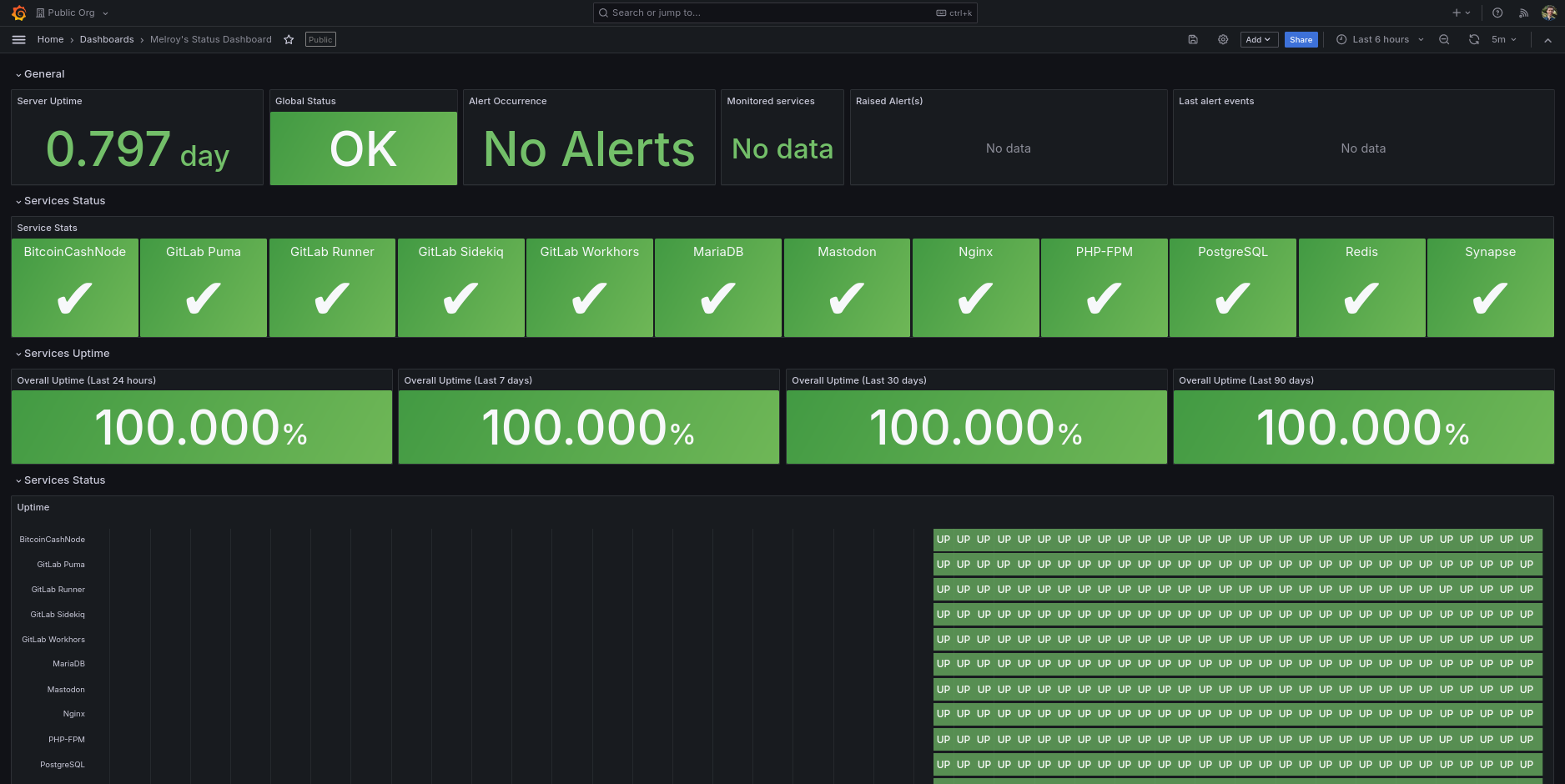Click the Overall Uptime (Last 30 days) title

coord(859,380)
